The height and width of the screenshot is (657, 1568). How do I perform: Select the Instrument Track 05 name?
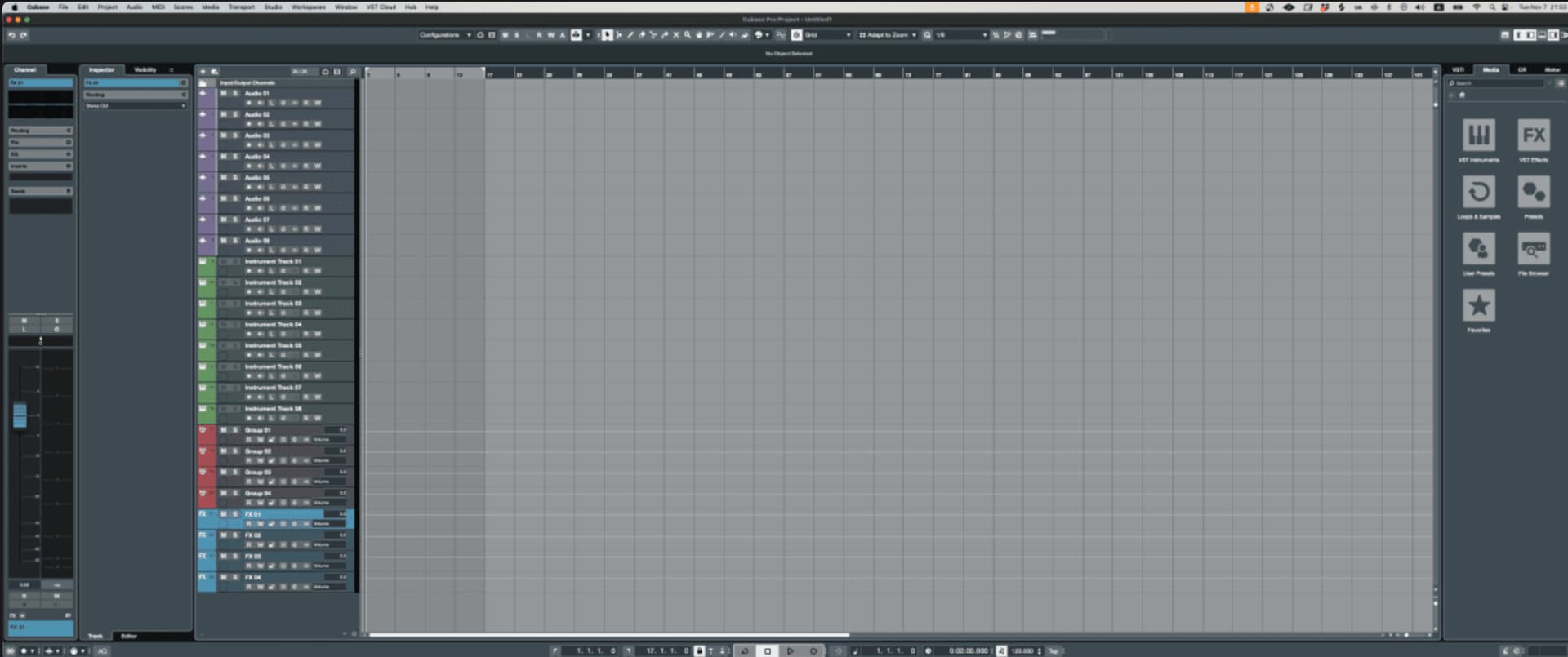pyautogui.click(x=273, y=345)
